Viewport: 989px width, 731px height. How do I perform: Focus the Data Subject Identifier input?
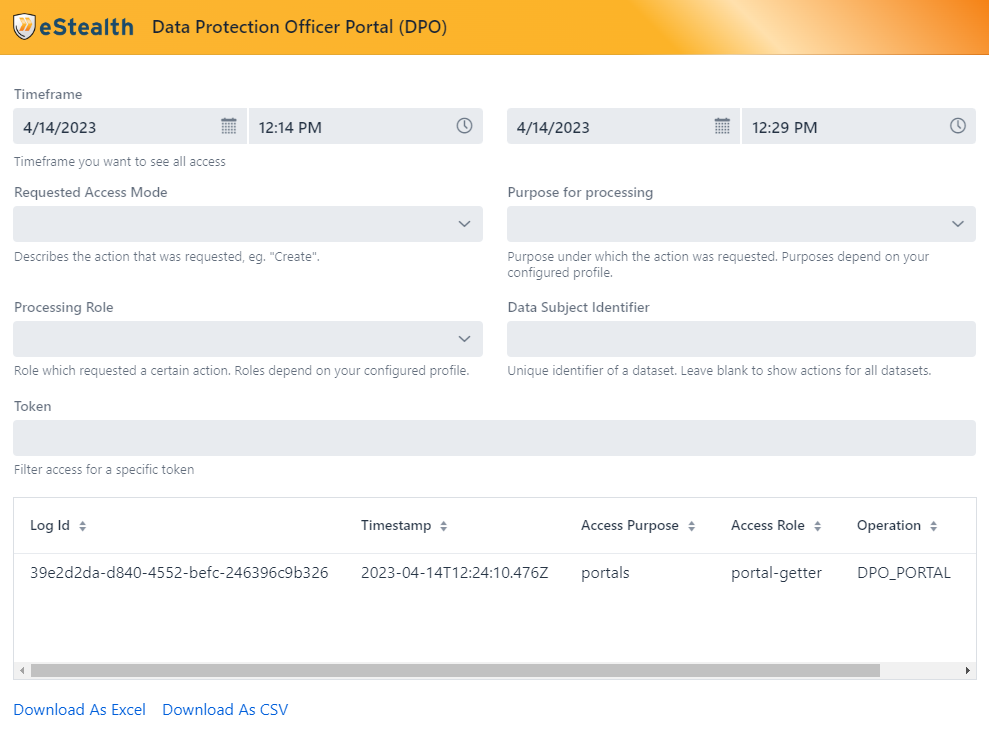click(741, 339)
